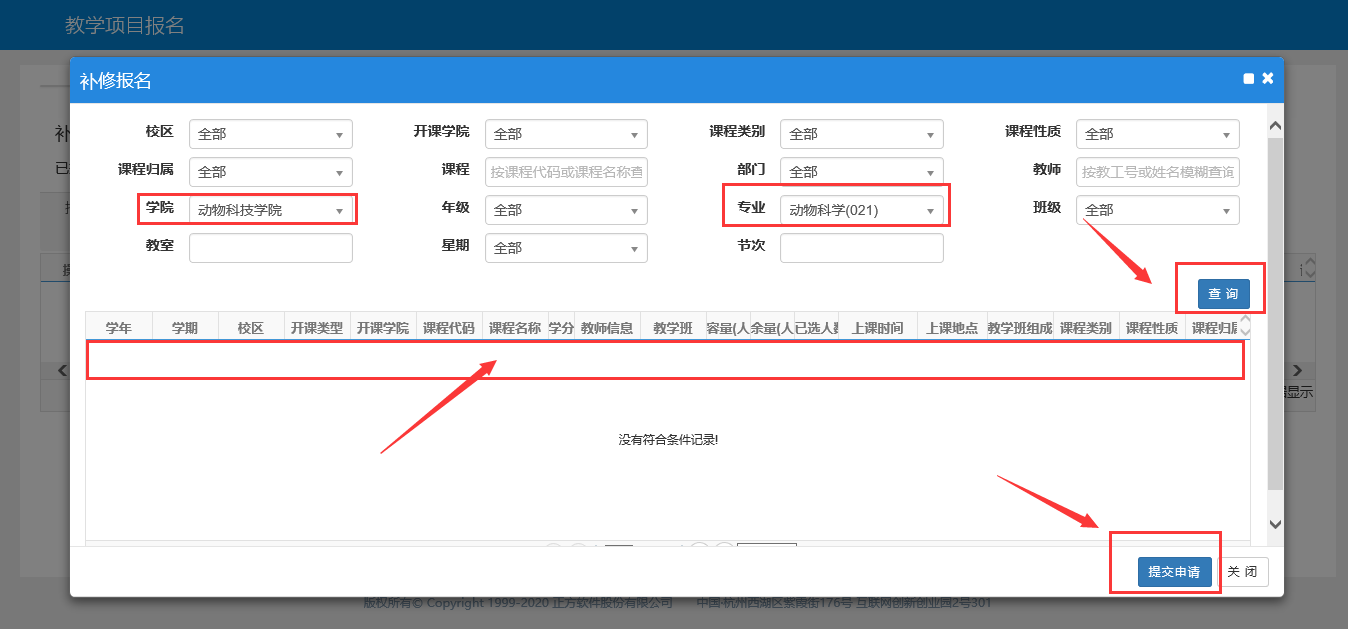
Task: Click the 教室 text field
Action: coord(270,248)
